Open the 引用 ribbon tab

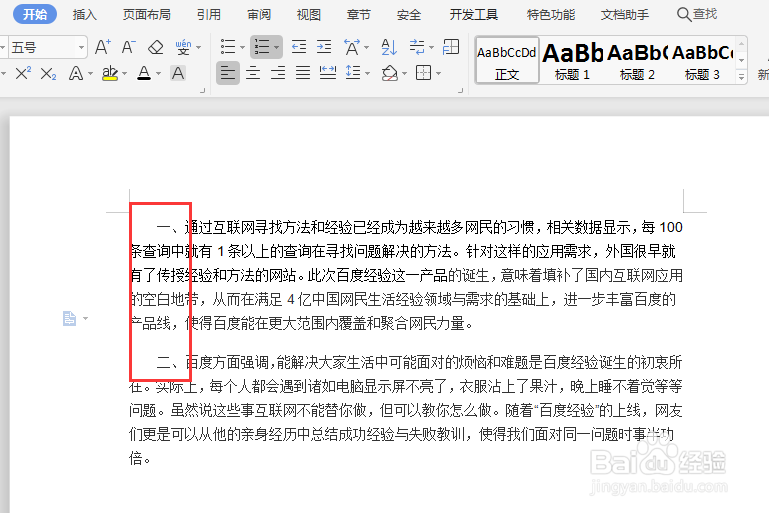click(x=209, y=15)
